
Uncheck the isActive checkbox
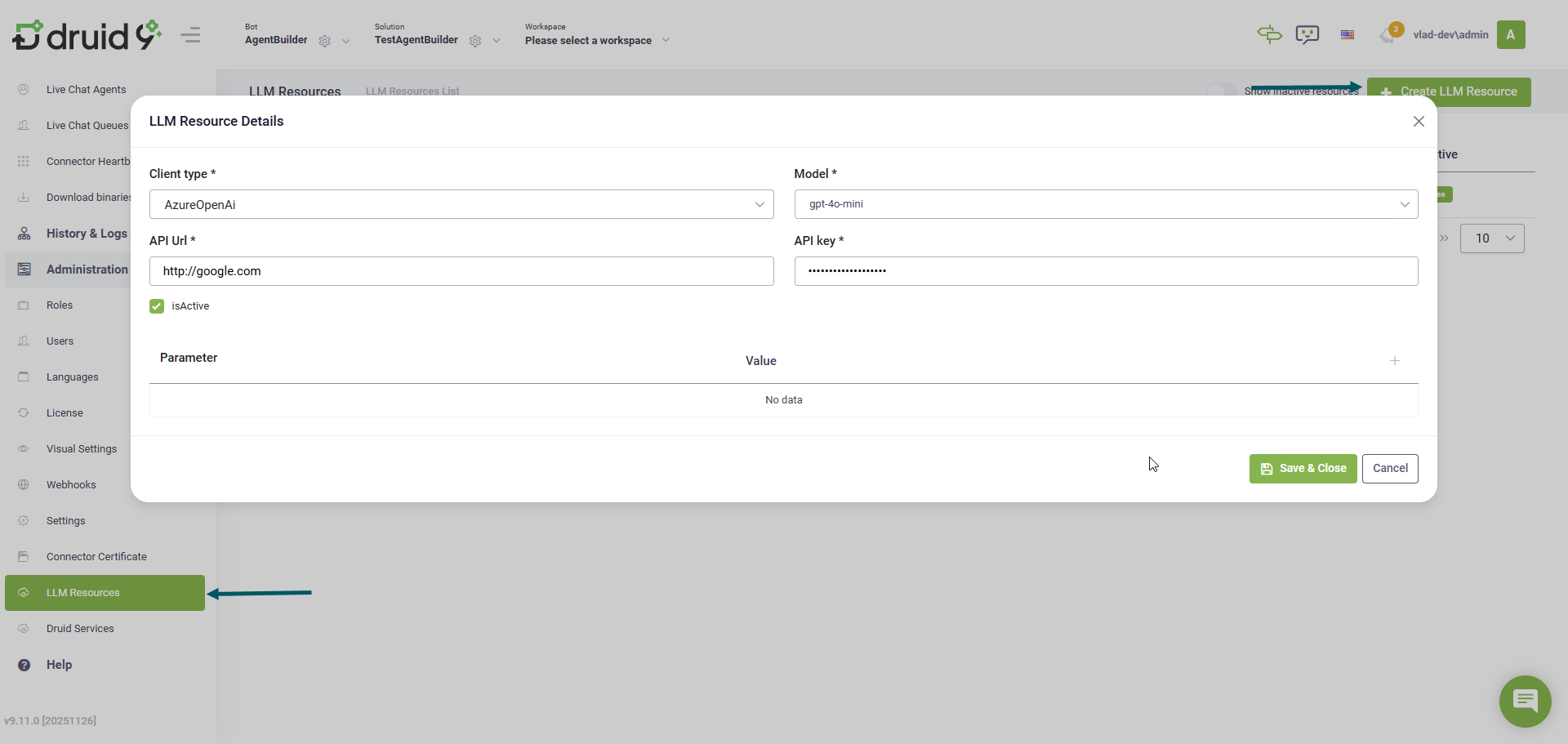click(157, 306)
